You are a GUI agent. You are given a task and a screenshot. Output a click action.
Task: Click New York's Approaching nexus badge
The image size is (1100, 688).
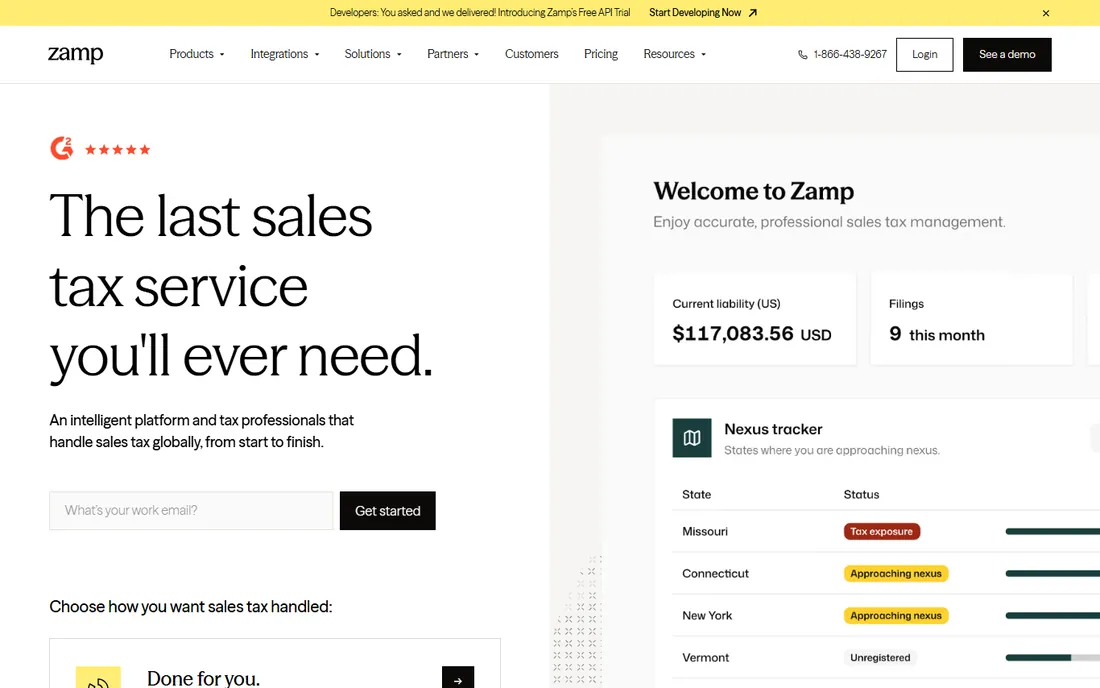click(x=896, y=616)
